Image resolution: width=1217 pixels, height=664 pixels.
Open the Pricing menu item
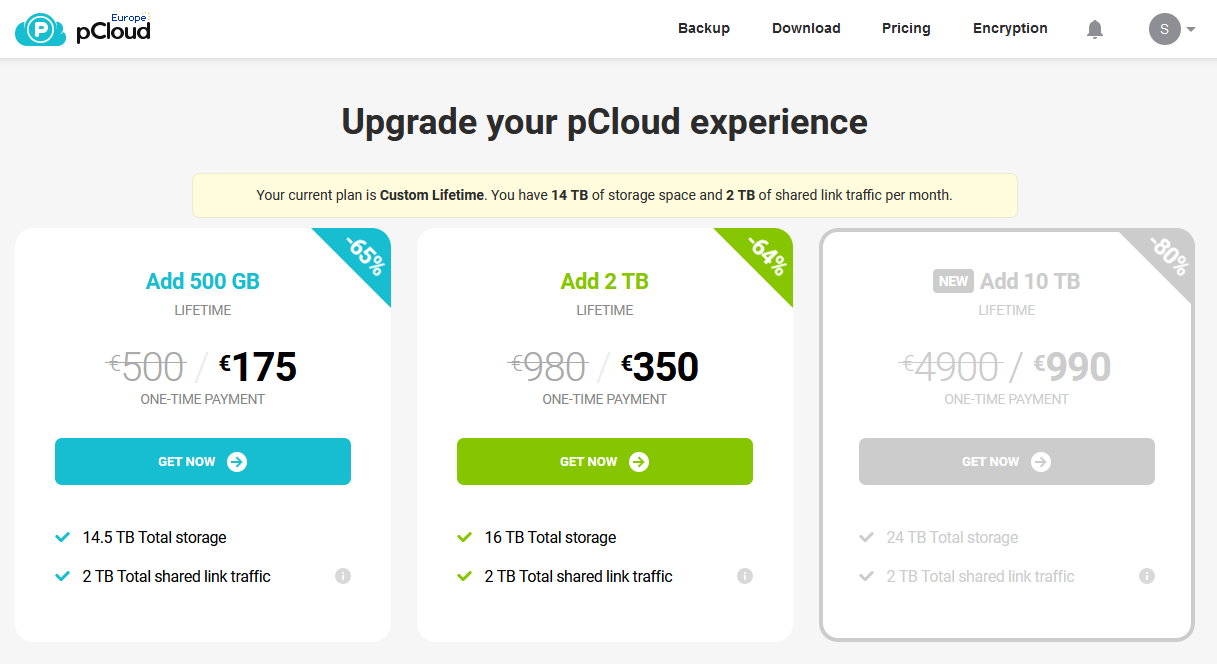[x=906, y=28]
